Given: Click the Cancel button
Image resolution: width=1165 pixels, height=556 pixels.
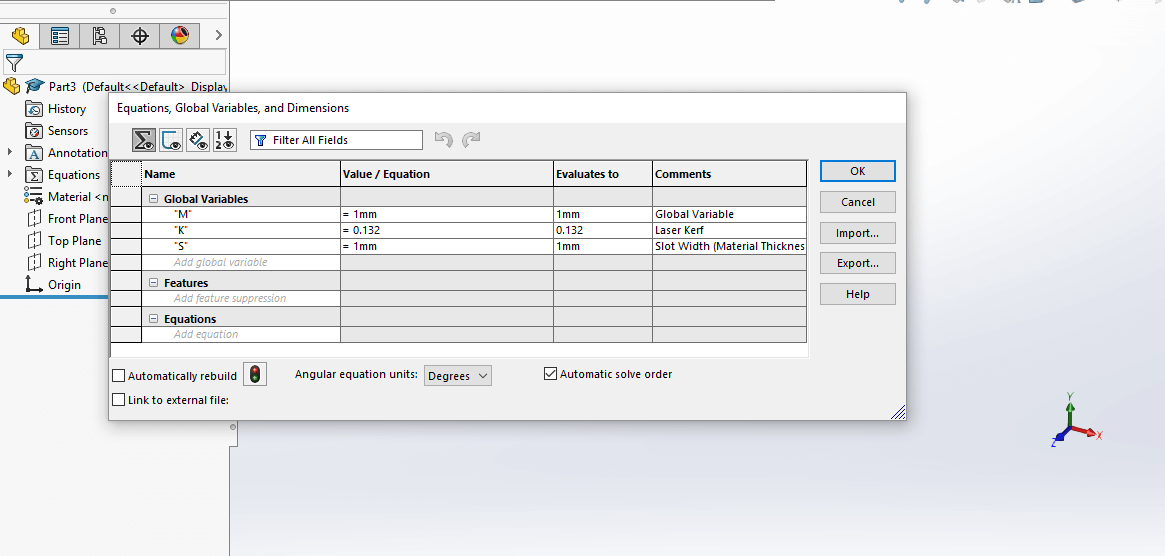Looking at the screenshot, I should tap(857, 202).
